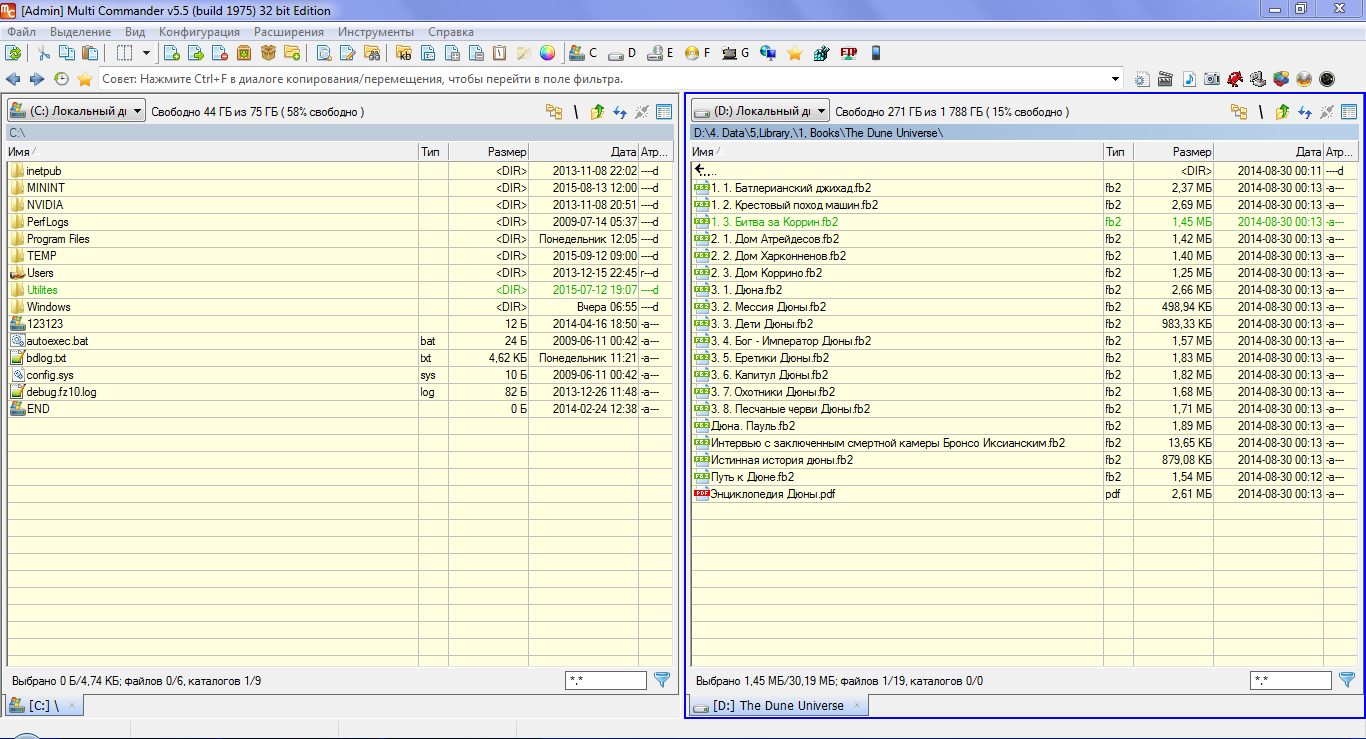1366x739 pixels.
Task: Click the parent directory '..' row in right panel
Action: (x=1025, y=171)
